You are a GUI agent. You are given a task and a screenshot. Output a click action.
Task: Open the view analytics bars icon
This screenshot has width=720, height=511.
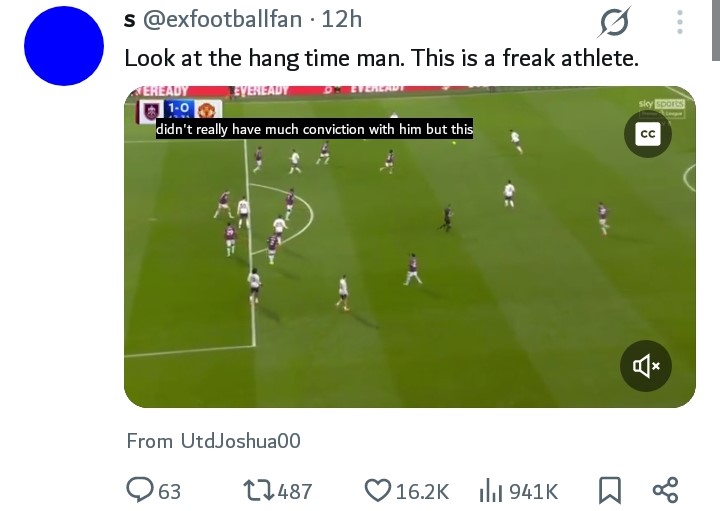pyautogui.click(x=490, y=490)
